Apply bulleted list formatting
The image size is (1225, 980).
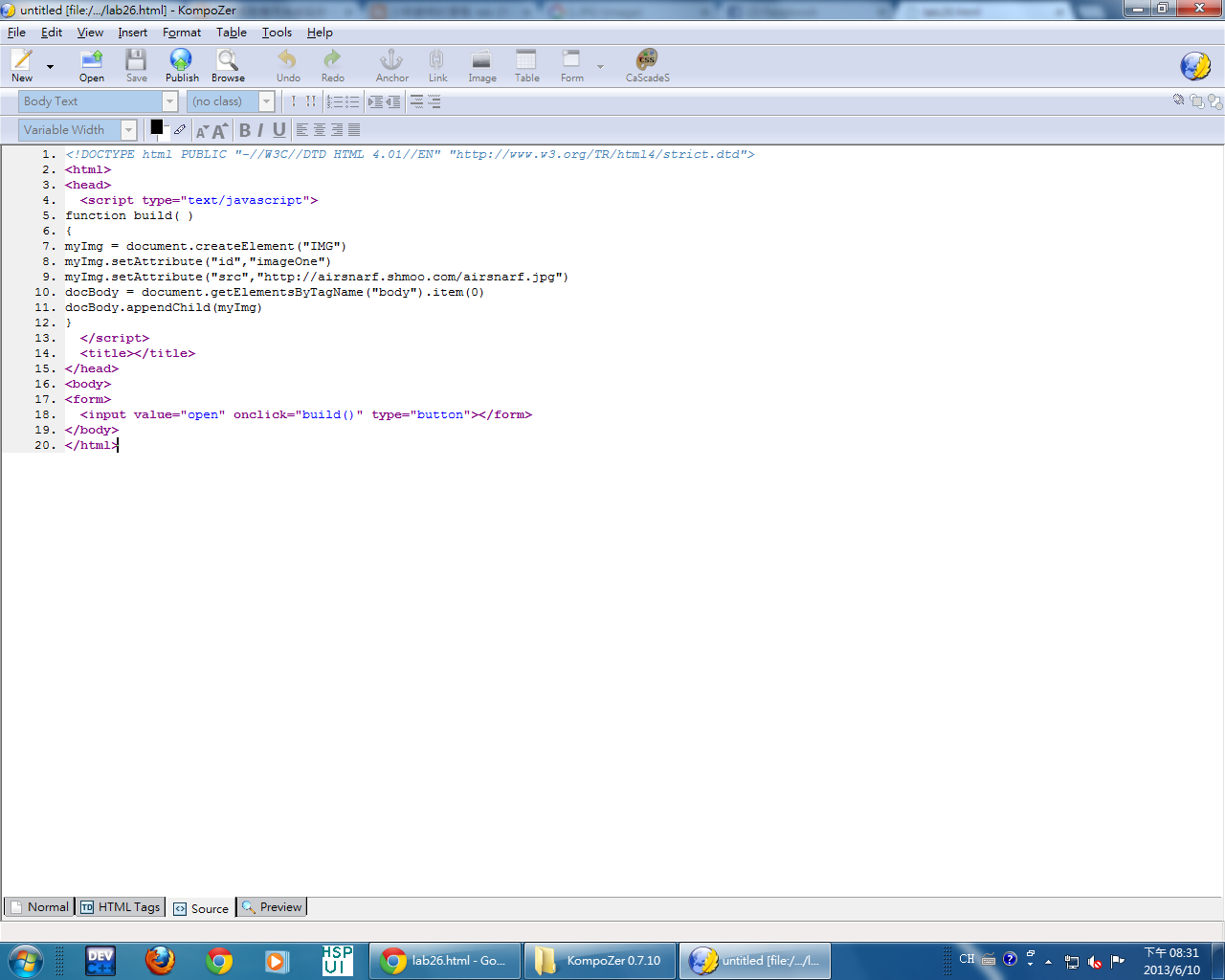click(352, 101)
